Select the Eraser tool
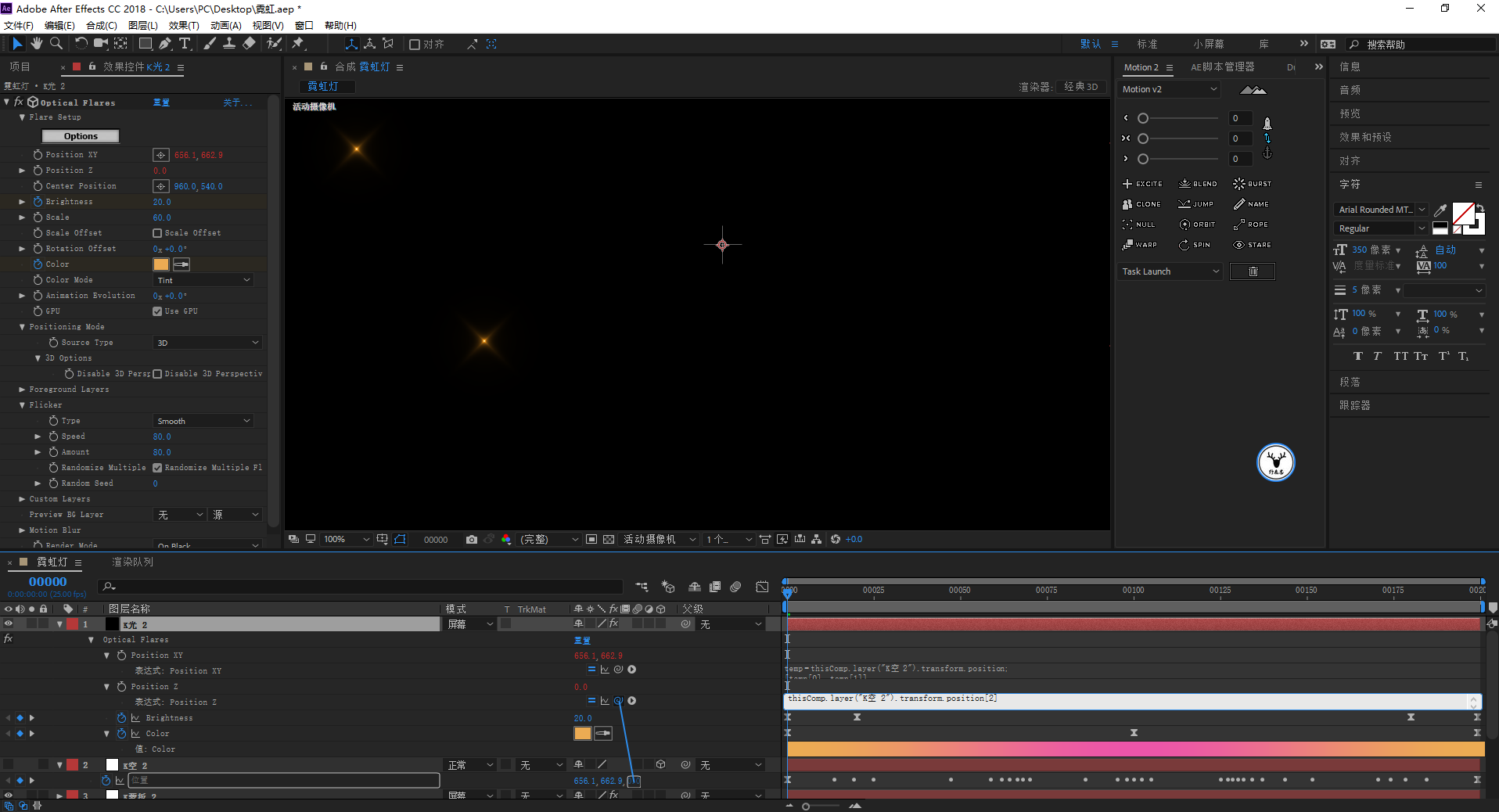 249,44
